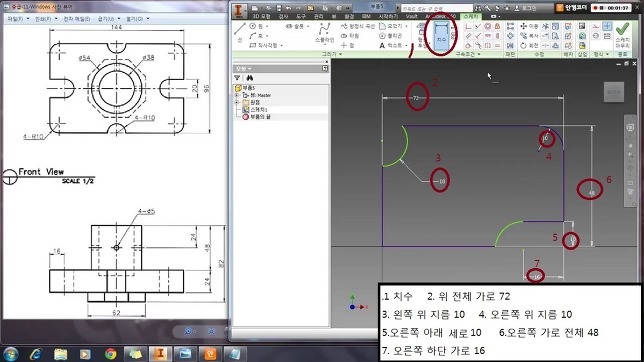Open the 3D 모형 ribbon tab
Image resolution: width=644 pixels, height=362 pixels.
pyautogui.click(x=261, y=16)
